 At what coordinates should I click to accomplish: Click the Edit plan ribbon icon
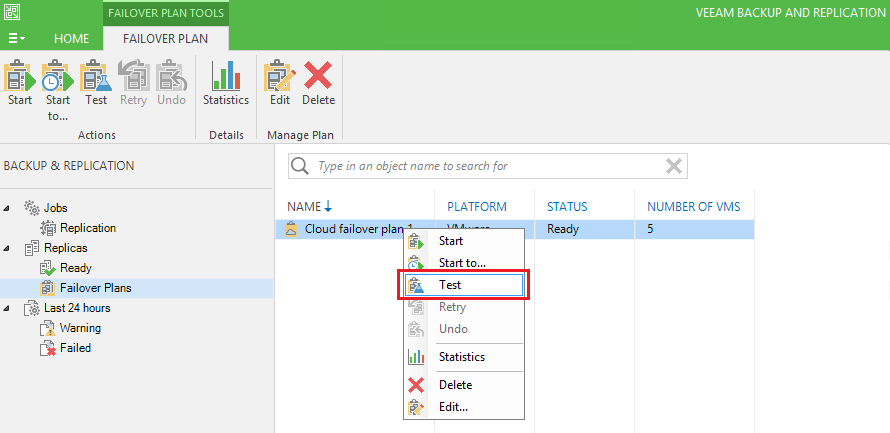point(280,76)
